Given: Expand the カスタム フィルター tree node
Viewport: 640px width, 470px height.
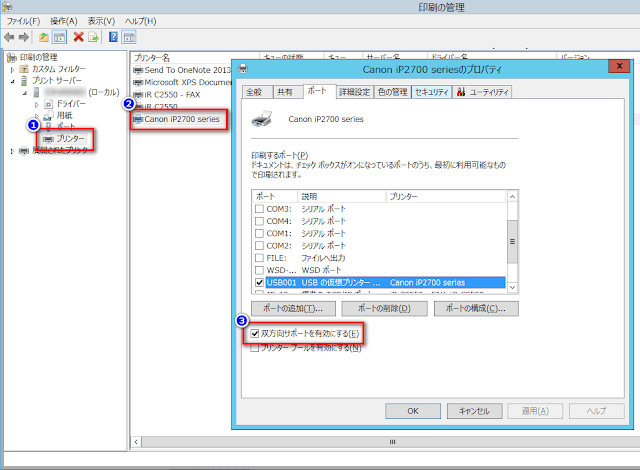Looking at the screenshot, I should point(12,69).
